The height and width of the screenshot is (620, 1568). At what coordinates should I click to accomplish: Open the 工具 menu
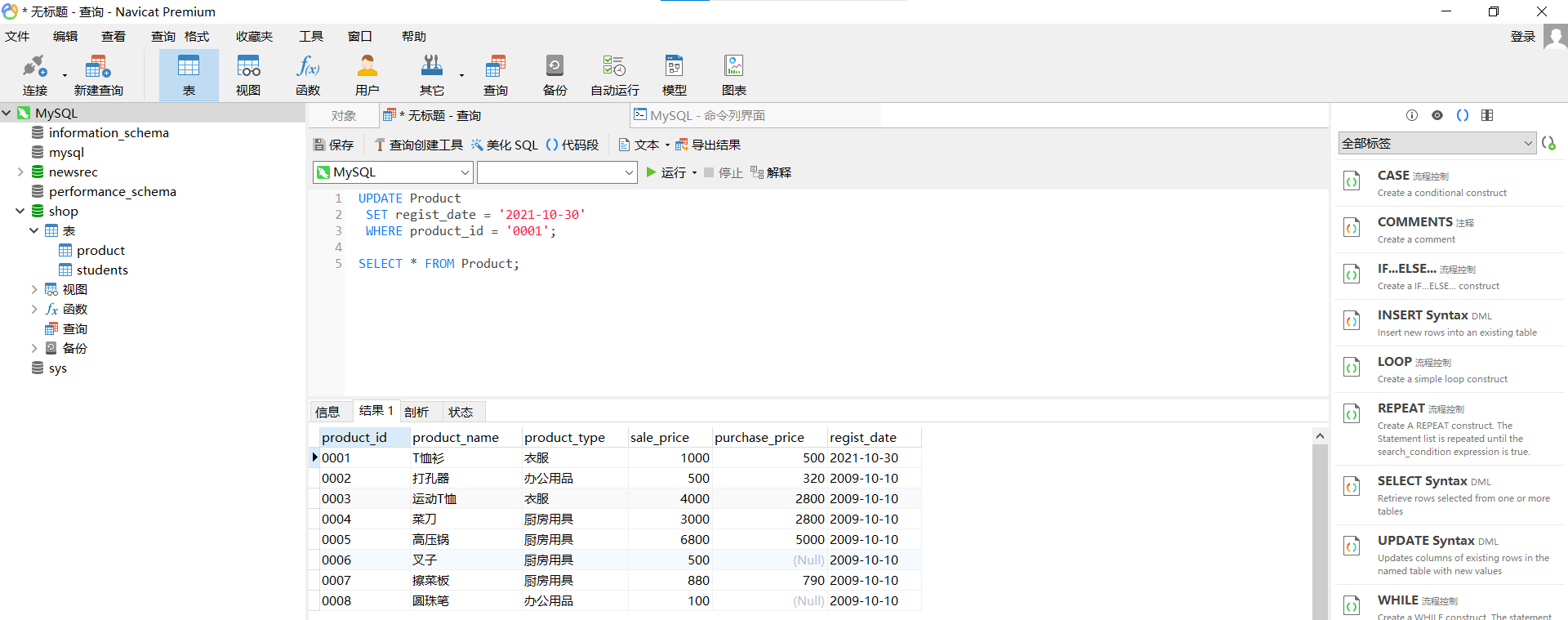click(x=311, y=37)
